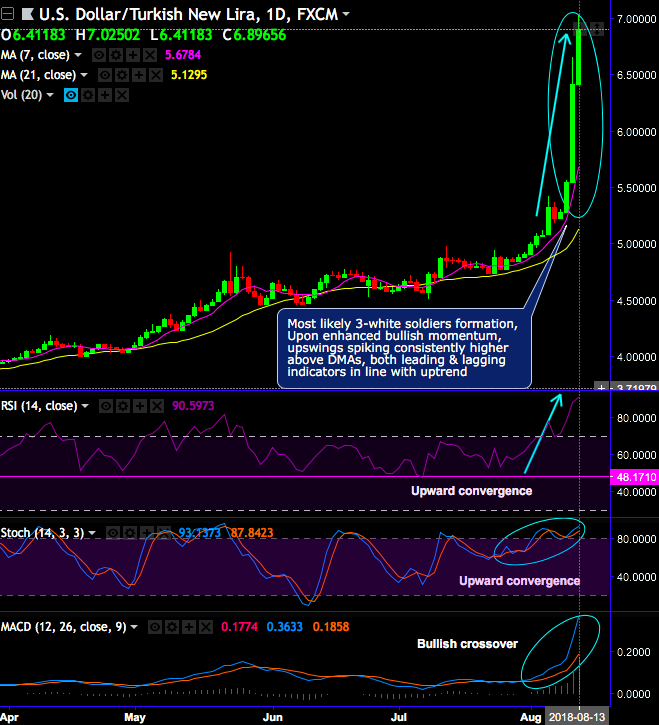
Task: Click the MACD value 0.1858
Action: 331,627
